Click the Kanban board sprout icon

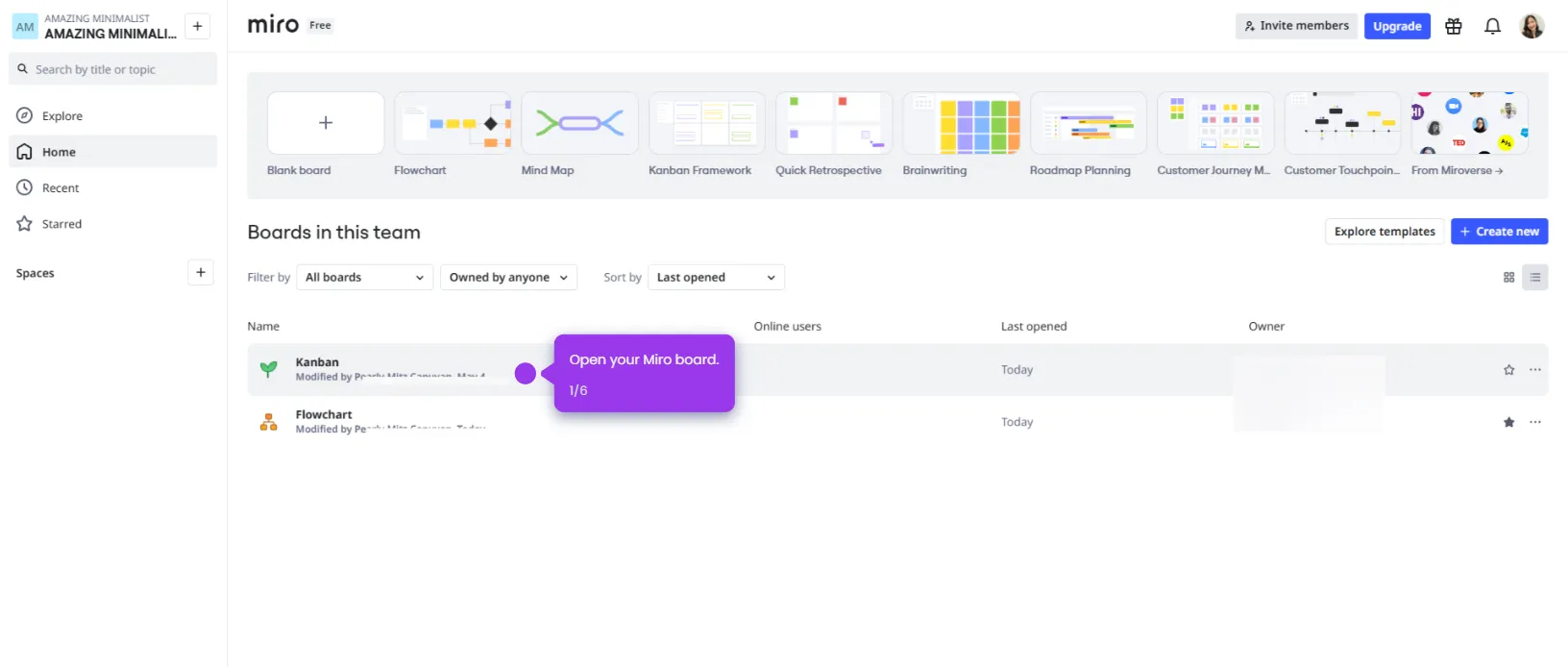269,369
